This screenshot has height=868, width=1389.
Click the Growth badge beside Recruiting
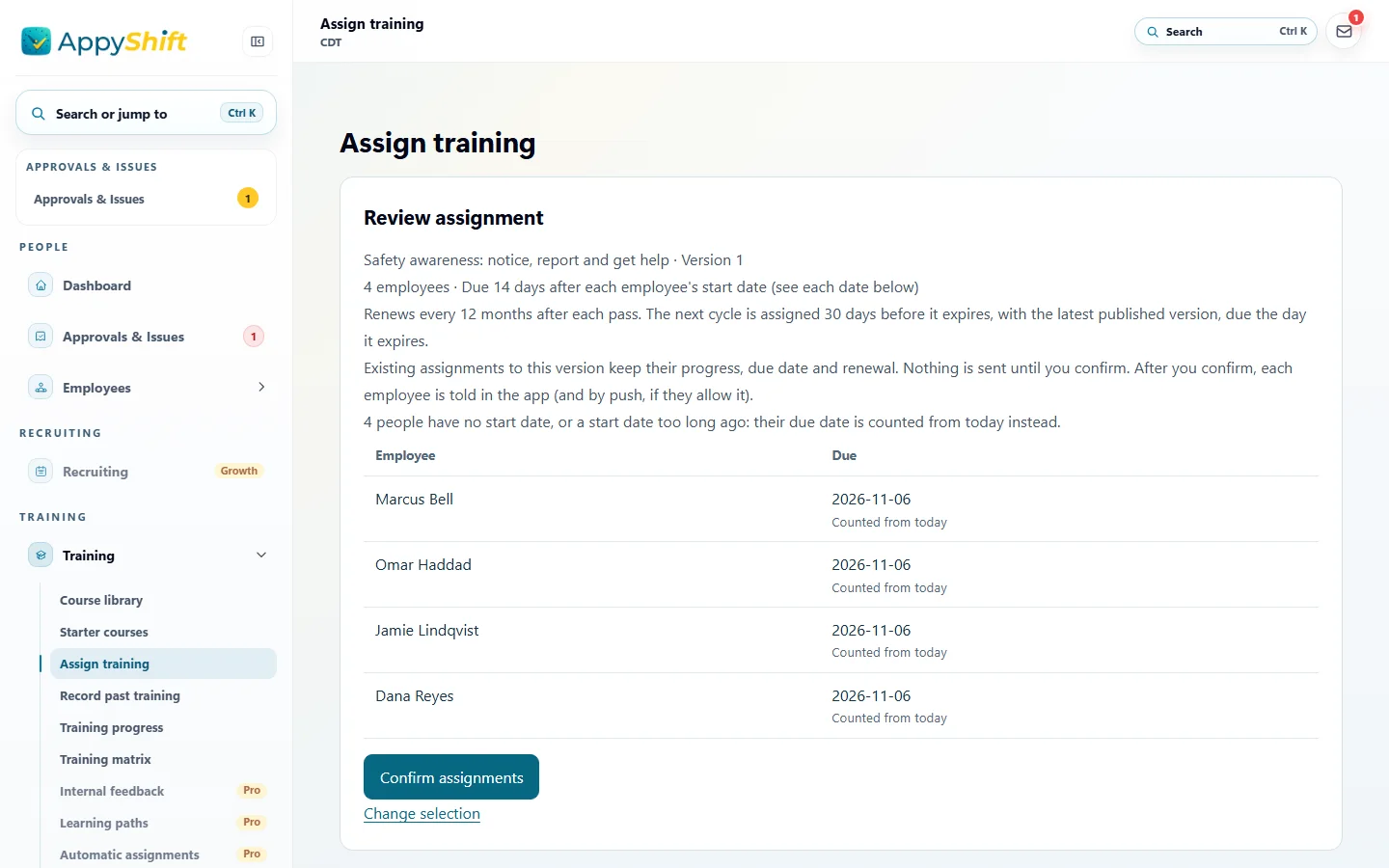239,472
